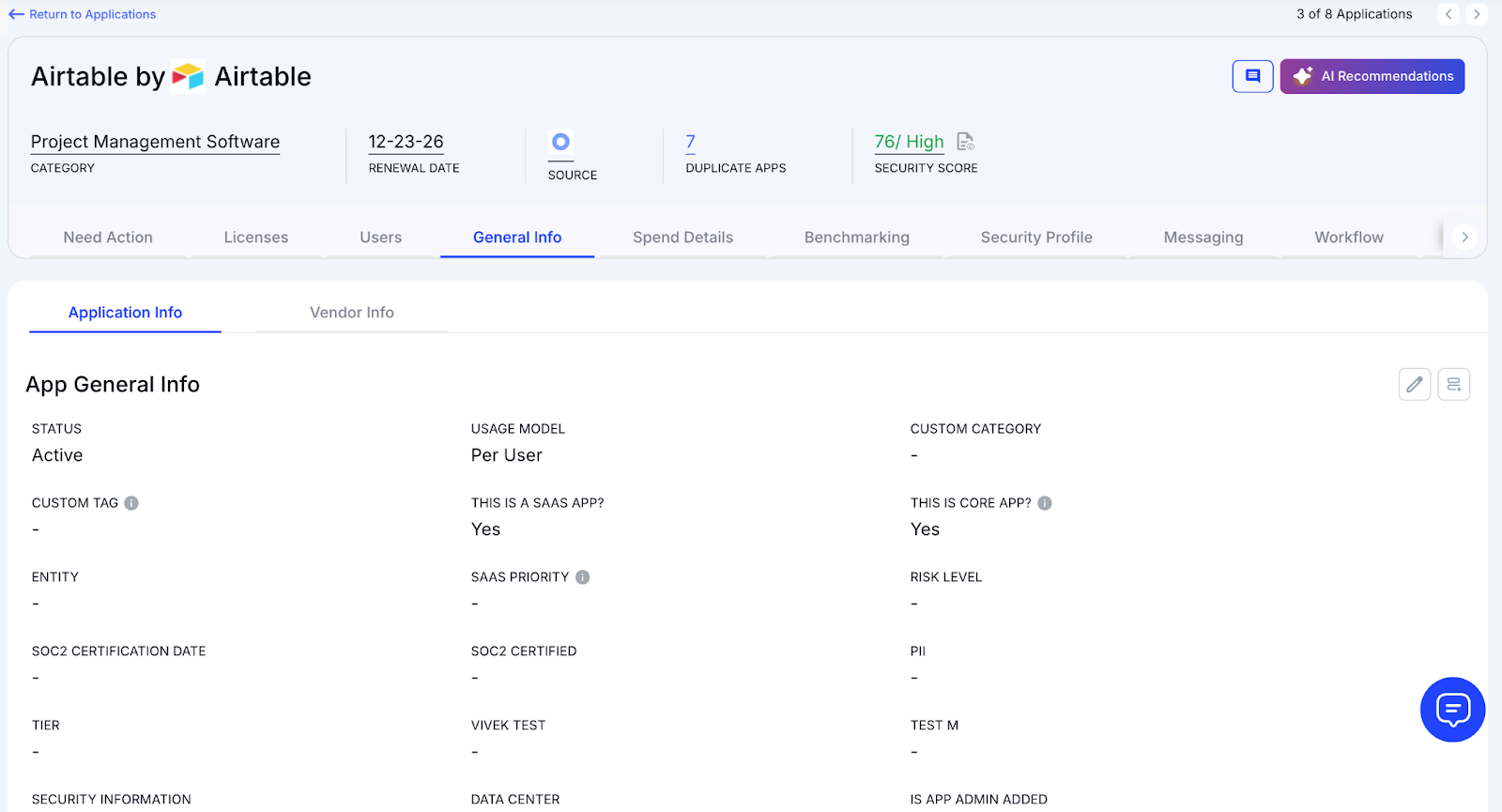Screen dimensions: 1502x812
Task: Click Yes under This Is Core App
Action: (925, 529)
